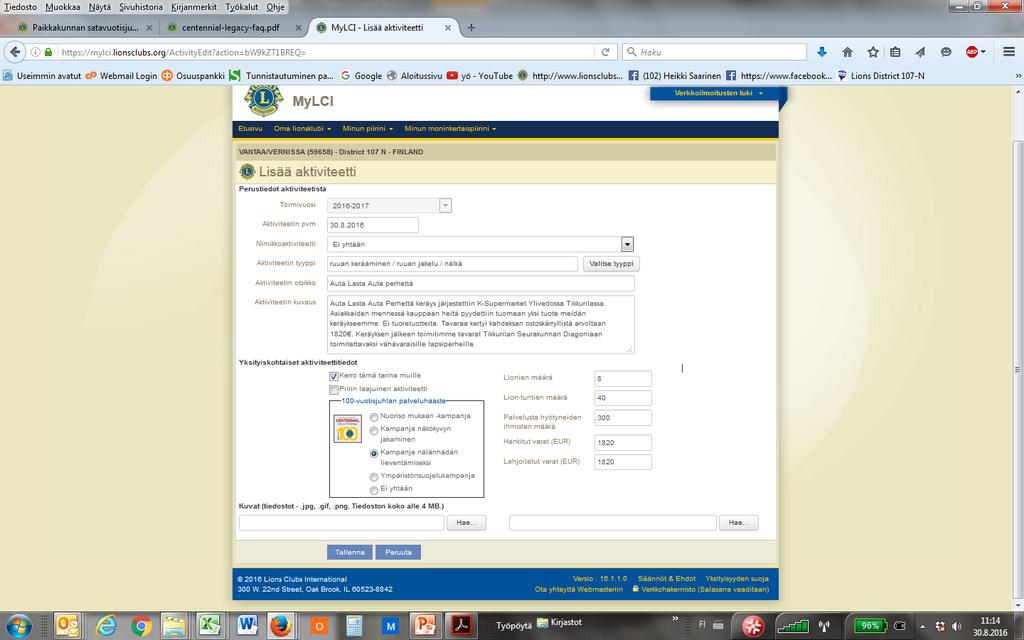Open the 'Ota yhteyttä Webmasteriin' link
The height and width of the screenshot is (640, 1024).
tap(579, 589)
